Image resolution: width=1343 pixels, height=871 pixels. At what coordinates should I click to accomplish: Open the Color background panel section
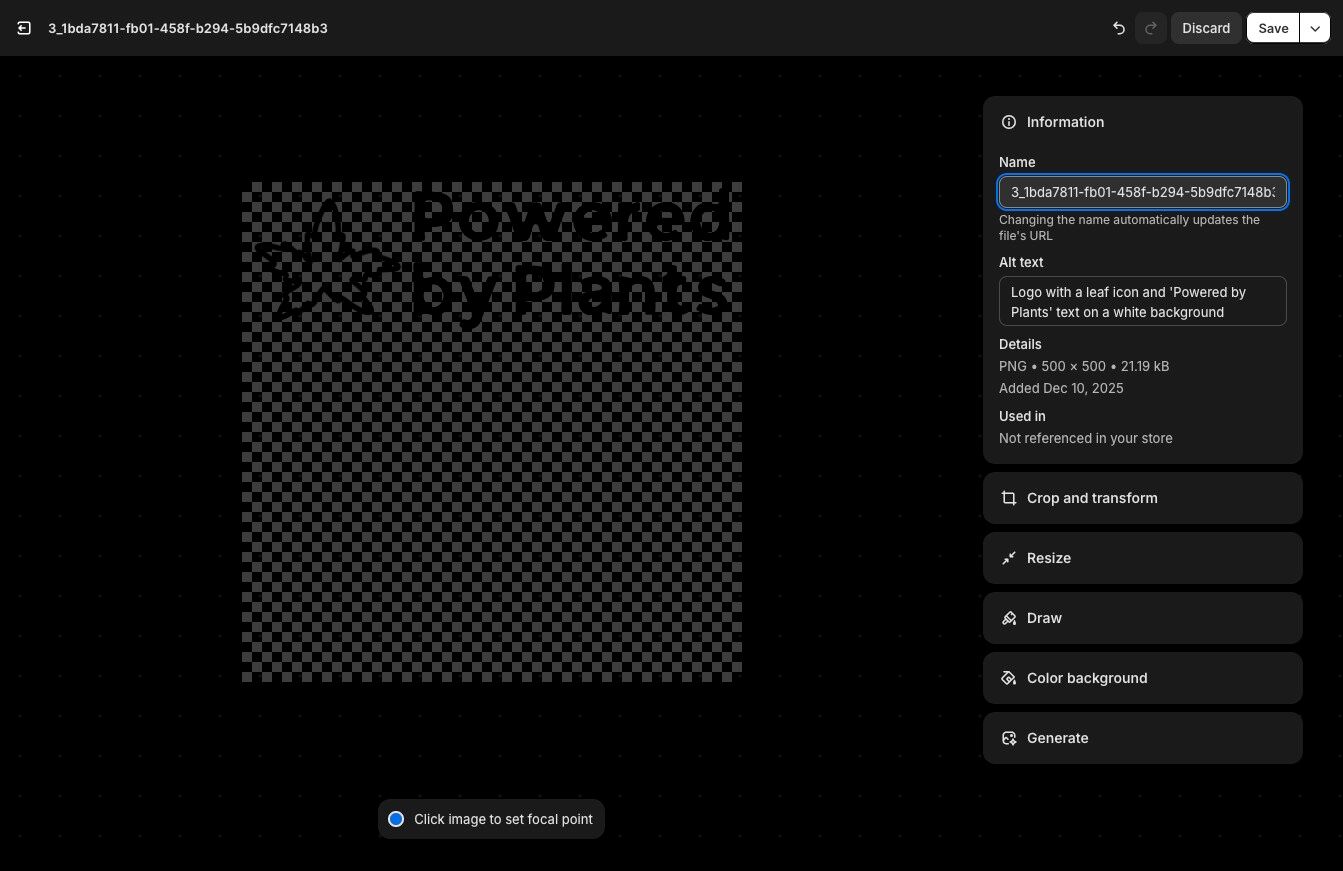[x=1143, y=678]
